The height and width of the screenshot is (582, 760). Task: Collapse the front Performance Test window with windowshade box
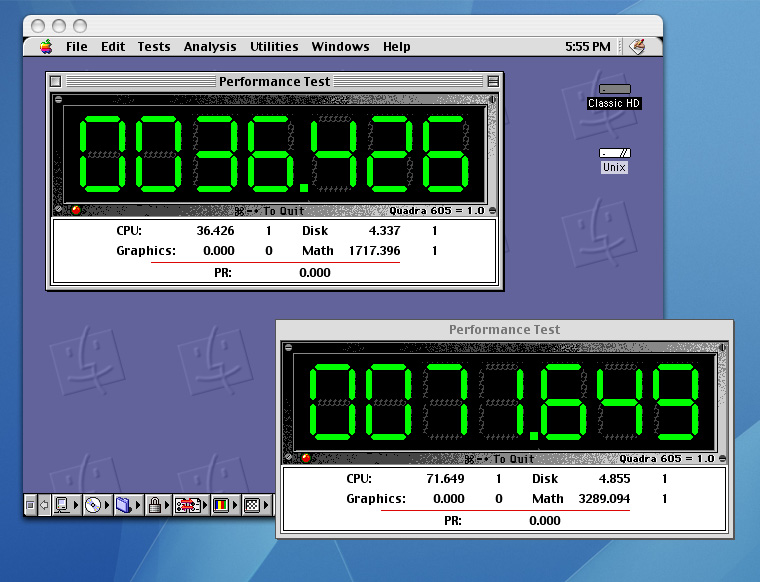[x=493, y=81]
